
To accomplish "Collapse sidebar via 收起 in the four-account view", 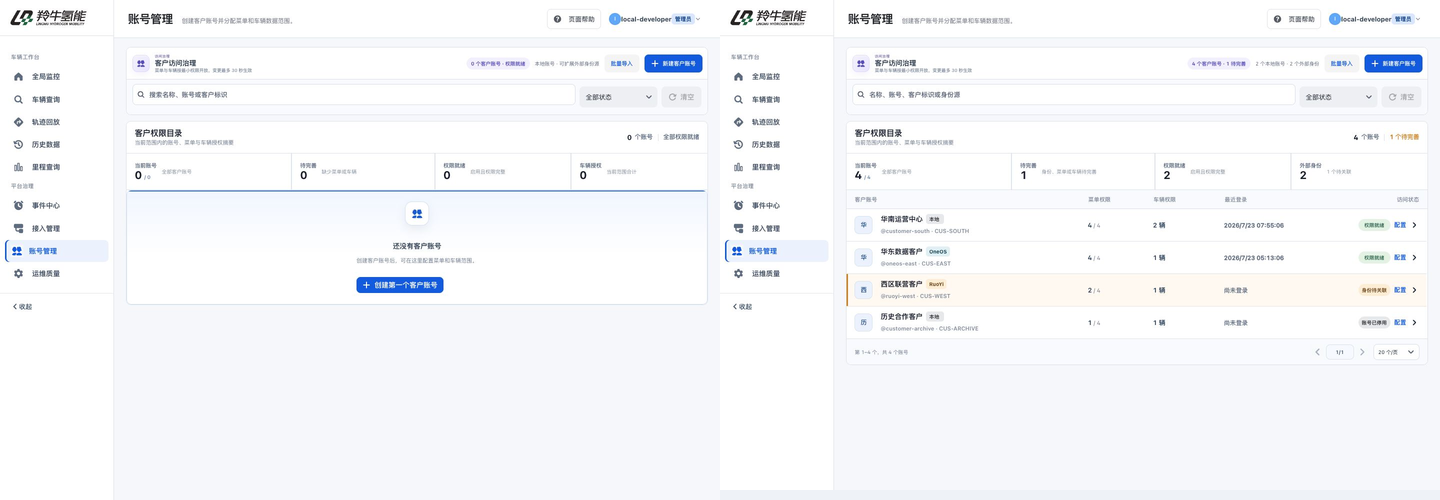I will pos(742,307).
